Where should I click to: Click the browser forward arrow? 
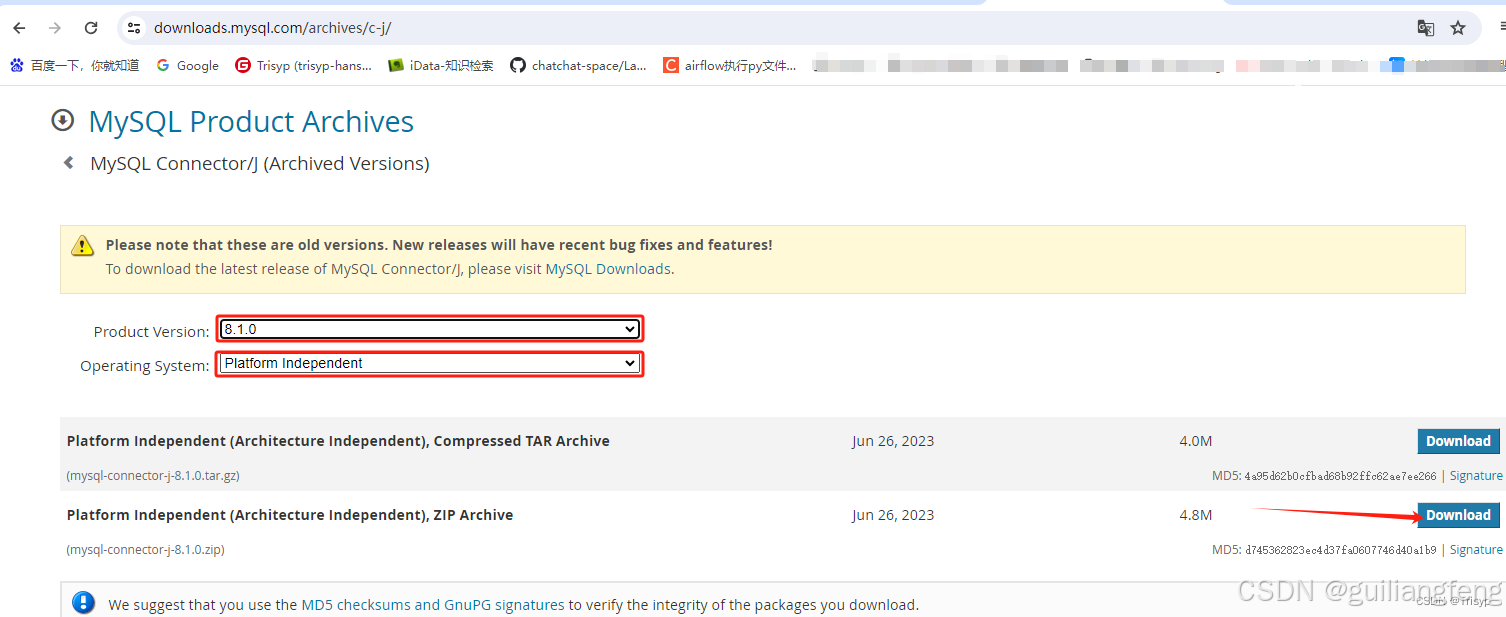click(55, 28)
